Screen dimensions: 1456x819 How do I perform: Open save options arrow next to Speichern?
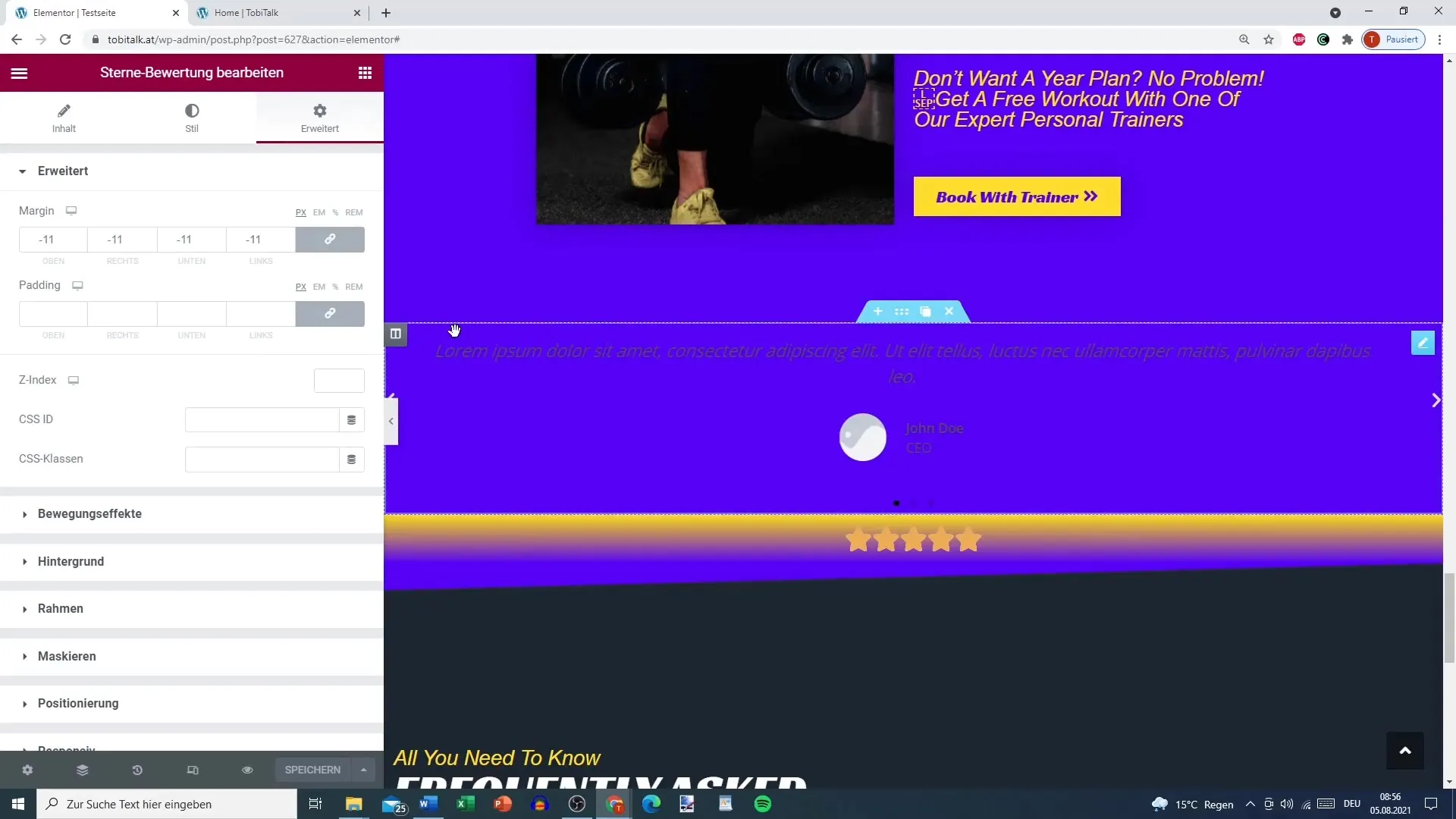coord(364,770)
